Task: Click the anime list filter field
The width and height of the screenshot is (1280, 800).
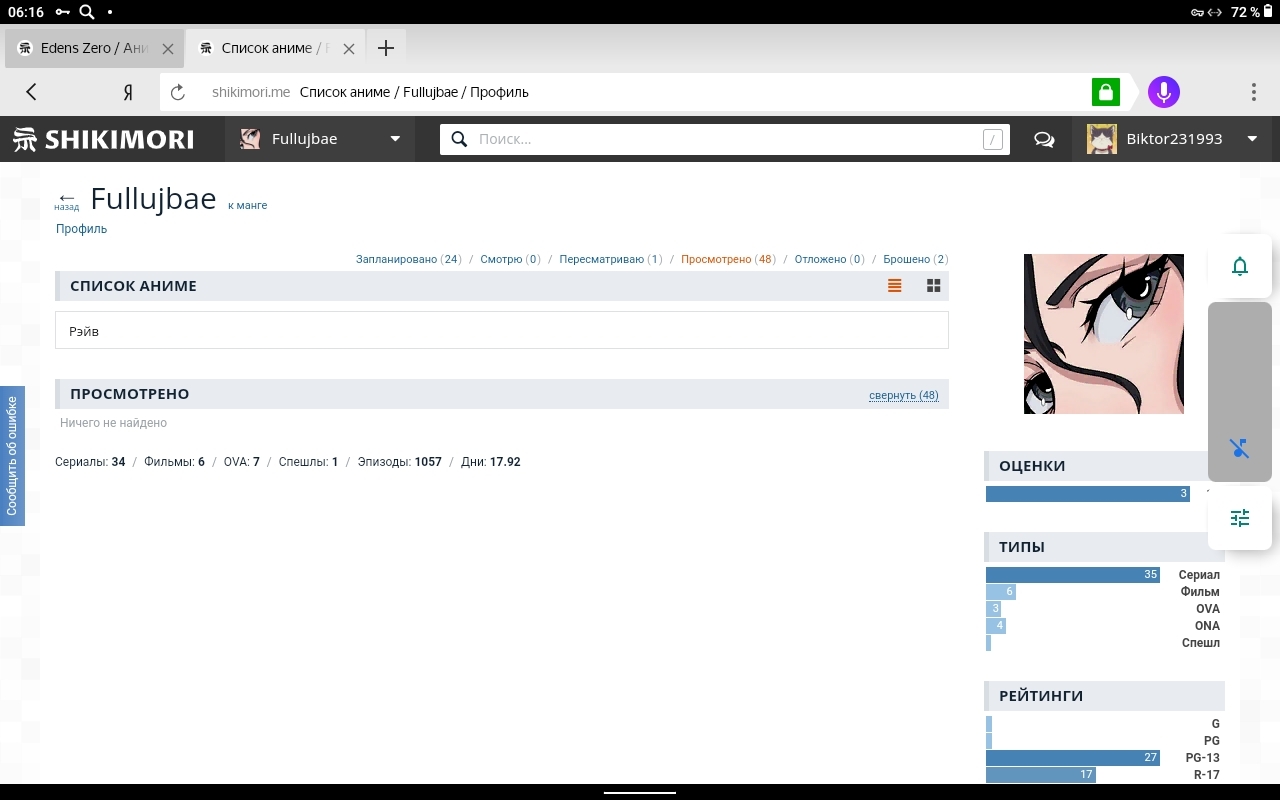Action: point(501,331)
